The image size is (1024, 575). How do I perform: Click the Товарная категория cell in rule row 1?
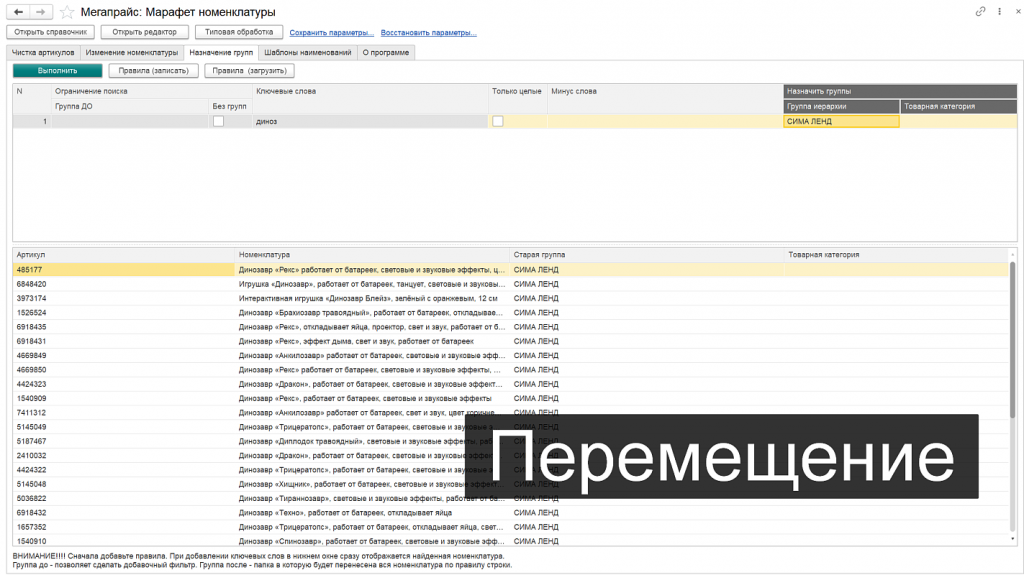[959, 122]
